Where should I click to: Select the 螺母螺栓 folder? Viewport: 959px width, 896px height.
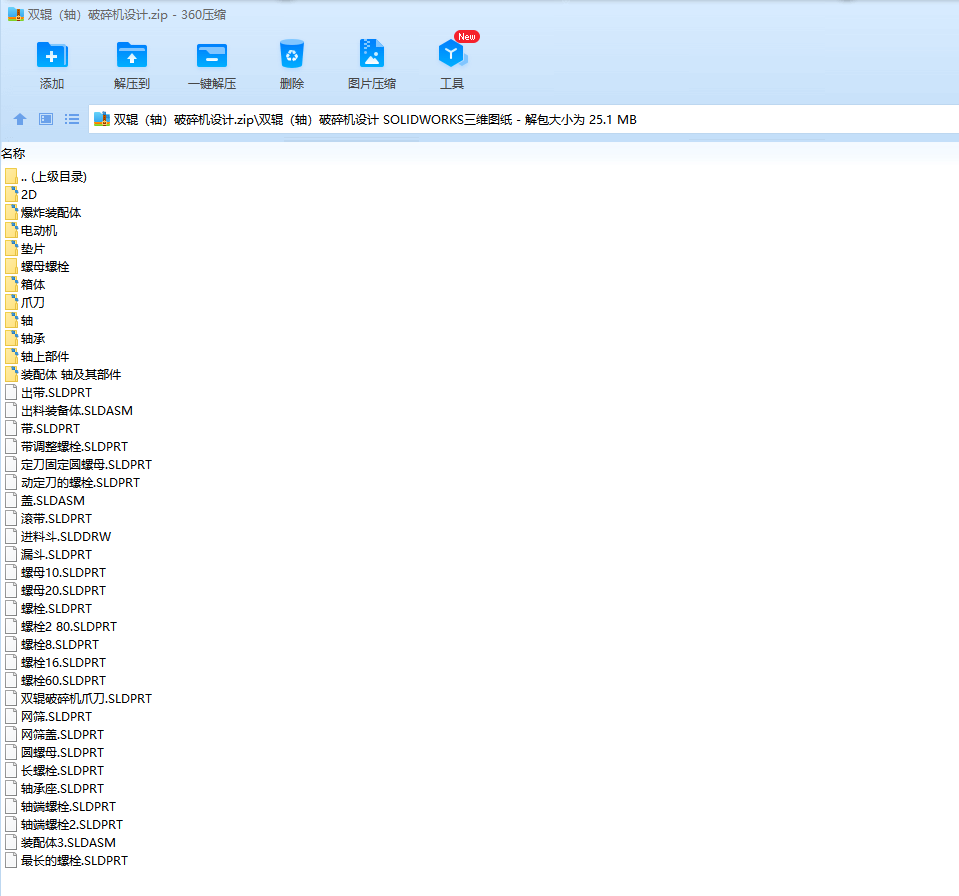[x=37, y=267]
